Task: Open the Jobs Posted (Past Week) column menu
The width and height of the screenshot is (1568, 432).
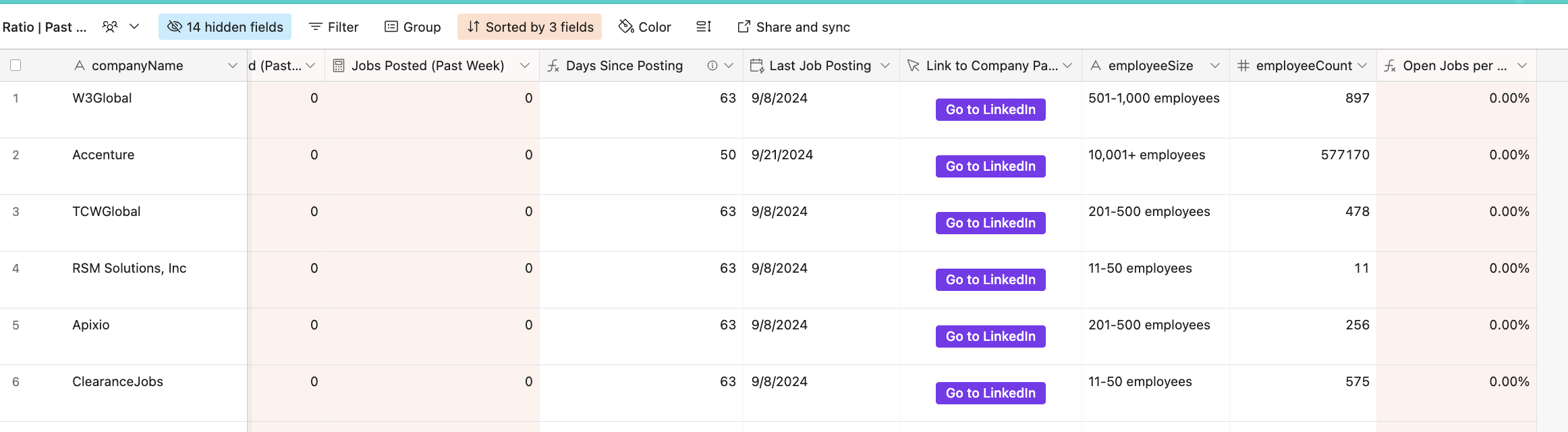Action: coord(525,65)
